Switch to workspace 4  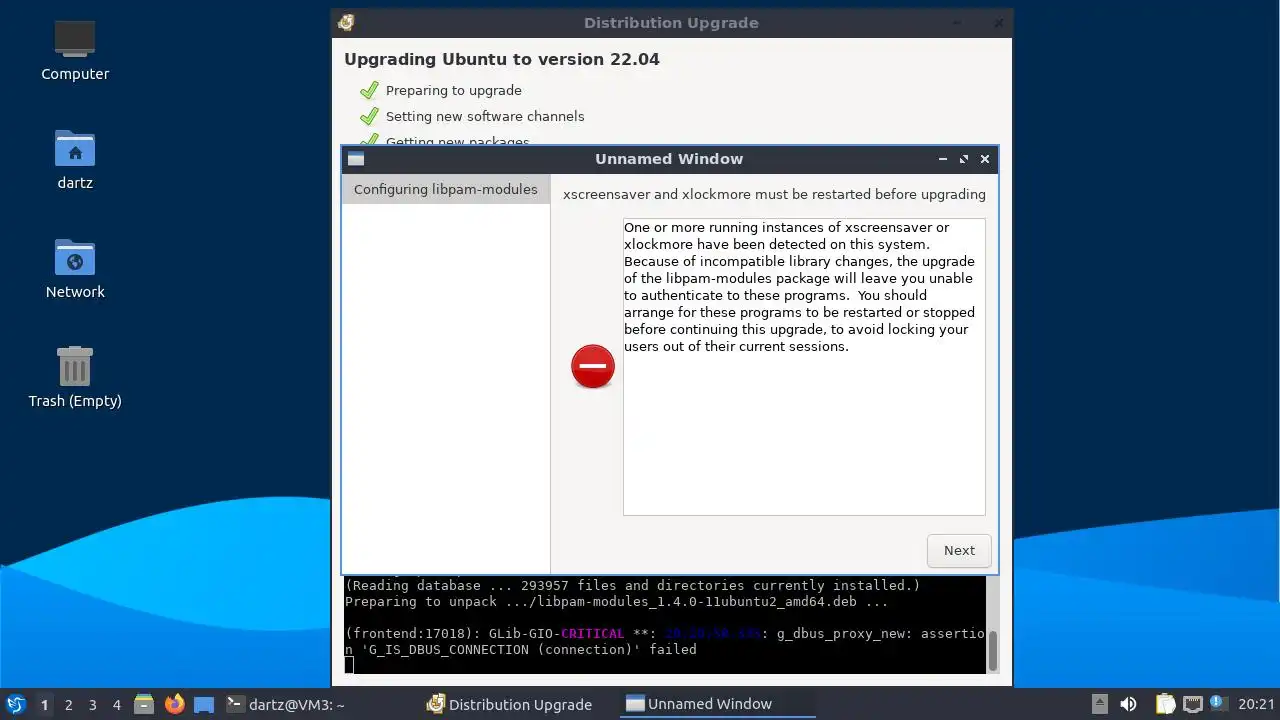click(x=116, y=704)
